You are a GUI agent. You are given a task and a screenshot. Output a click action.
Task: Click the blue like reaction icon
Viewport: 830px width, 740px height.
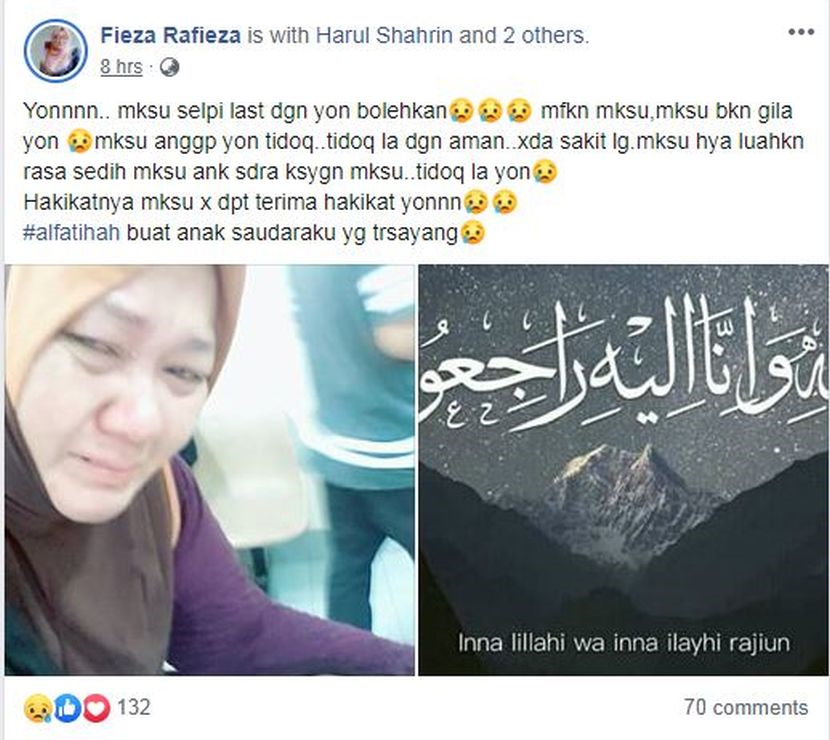click(67, 708)
